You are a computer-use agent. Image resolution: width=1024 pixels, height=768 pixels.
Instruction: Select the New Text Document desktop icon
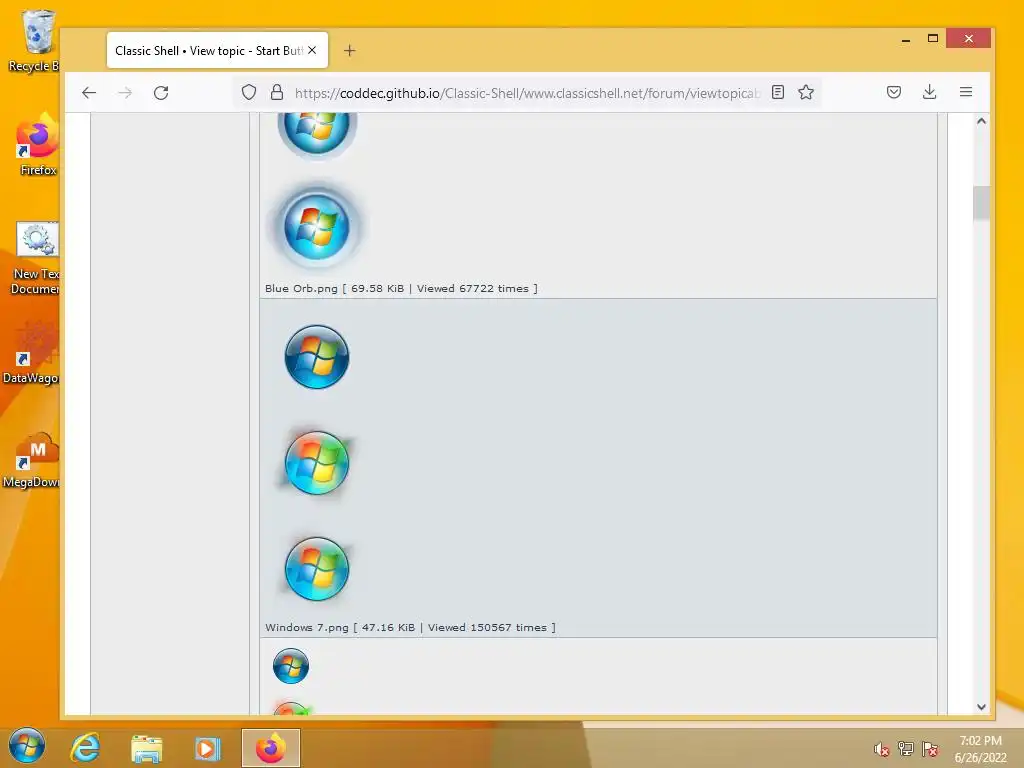35,259
